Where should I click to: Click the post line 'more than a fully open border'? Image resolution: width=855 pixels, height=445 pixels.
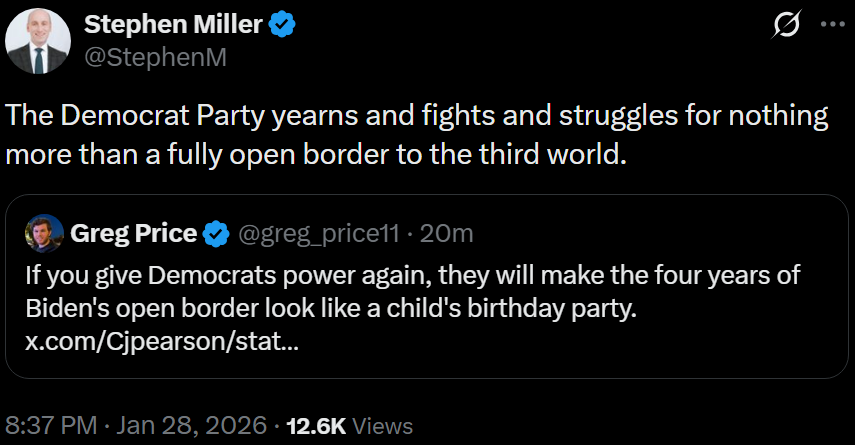point(315,157)
